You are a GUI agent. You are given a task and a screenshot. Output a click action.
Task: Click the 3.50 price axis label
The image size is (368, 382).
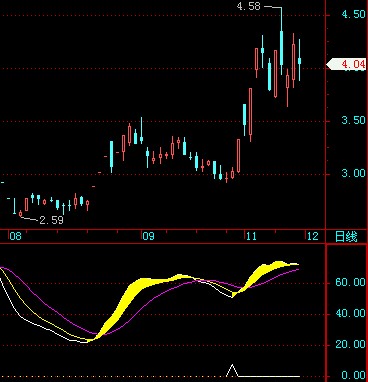pos(353,120)
